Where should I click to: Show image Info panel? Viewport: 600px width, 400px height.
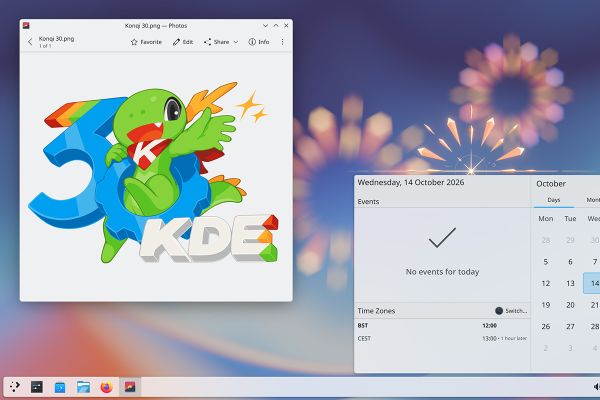click(x=259, y=42)
